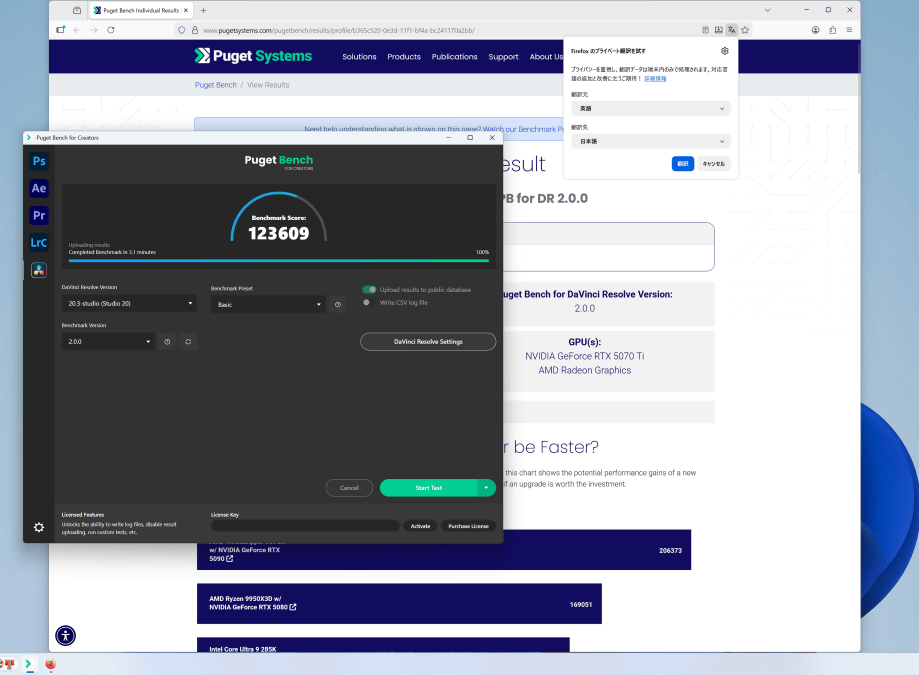Switch to the Lightroom Classic benchmark icon
The width and height of the screenshot is (919, 675).
[x=39, y=242]
